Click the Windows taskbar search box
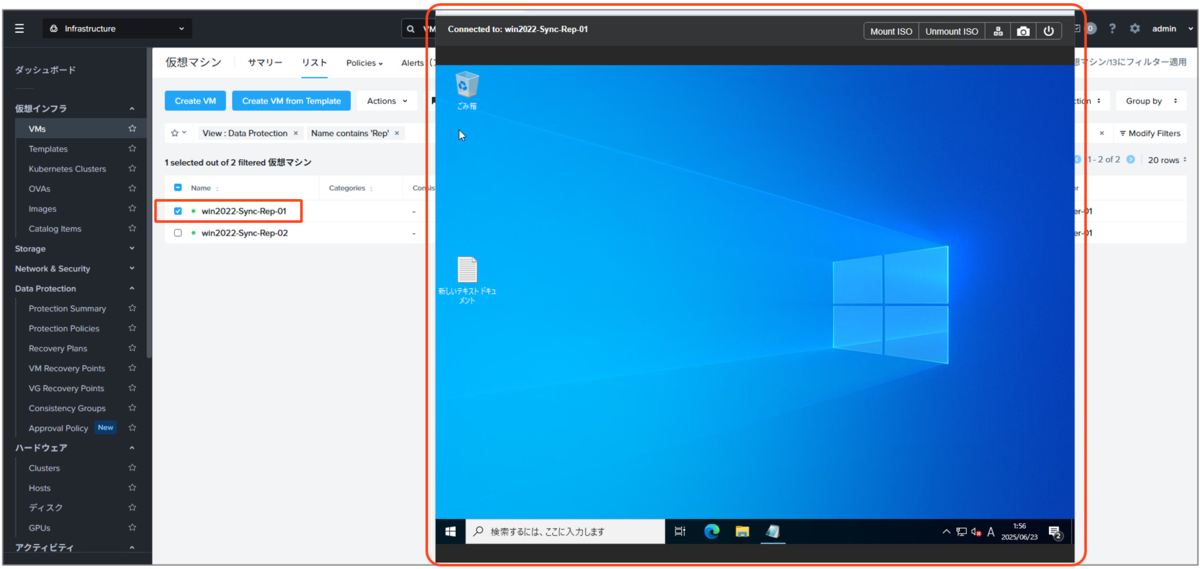This screenshot has width=1200, height=569. coord(565,532)
